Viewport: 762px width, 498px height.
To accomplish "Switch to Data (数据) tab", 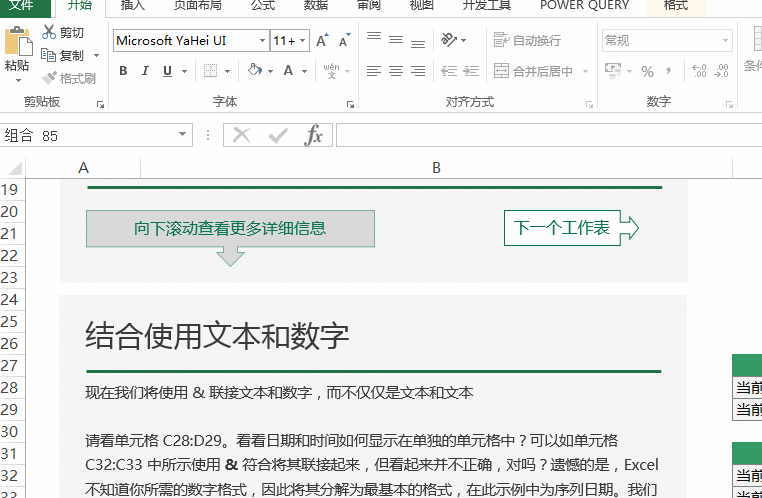I will (x=316, y=6).
